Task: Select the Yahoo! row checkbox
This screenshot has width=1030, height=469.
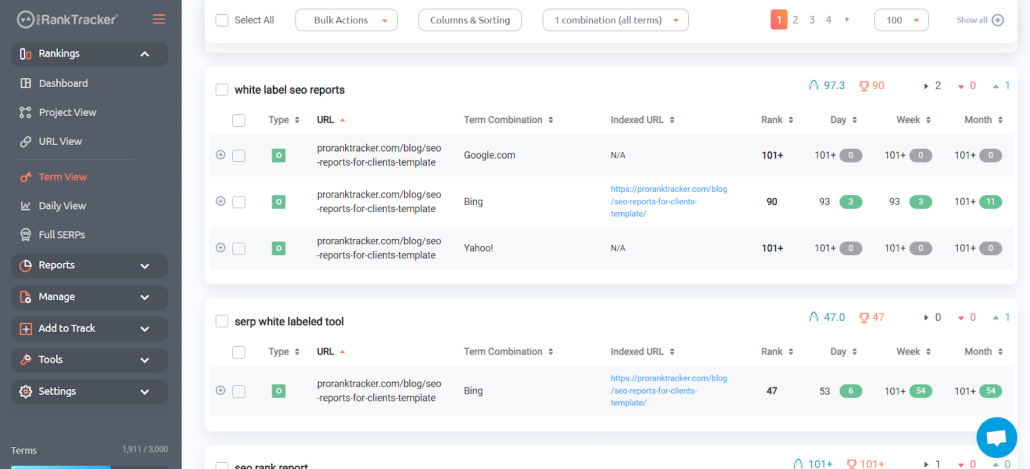Action: [238, 248]
